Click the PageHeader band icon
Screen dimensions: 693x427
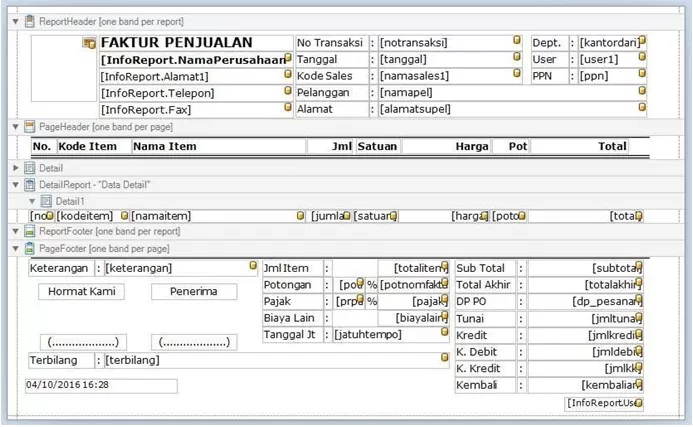pos(29,127)
